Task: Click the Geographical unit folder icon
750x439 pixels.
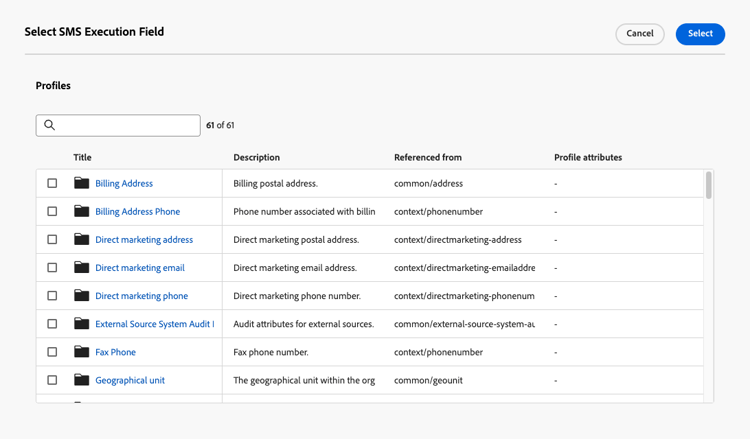Action: (81, 380)
